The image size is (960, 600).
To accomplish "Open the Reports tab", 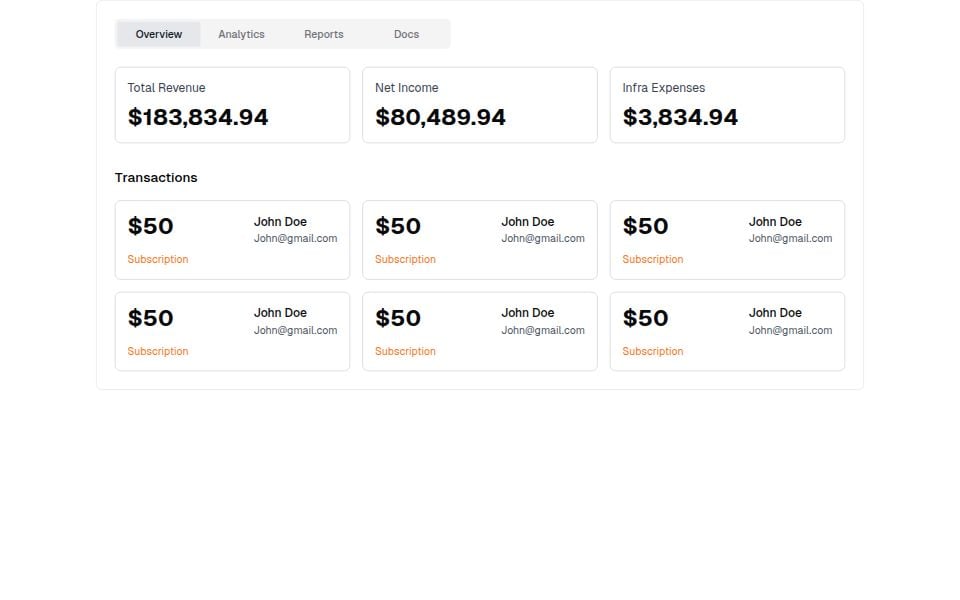I will tap(323, 33).
